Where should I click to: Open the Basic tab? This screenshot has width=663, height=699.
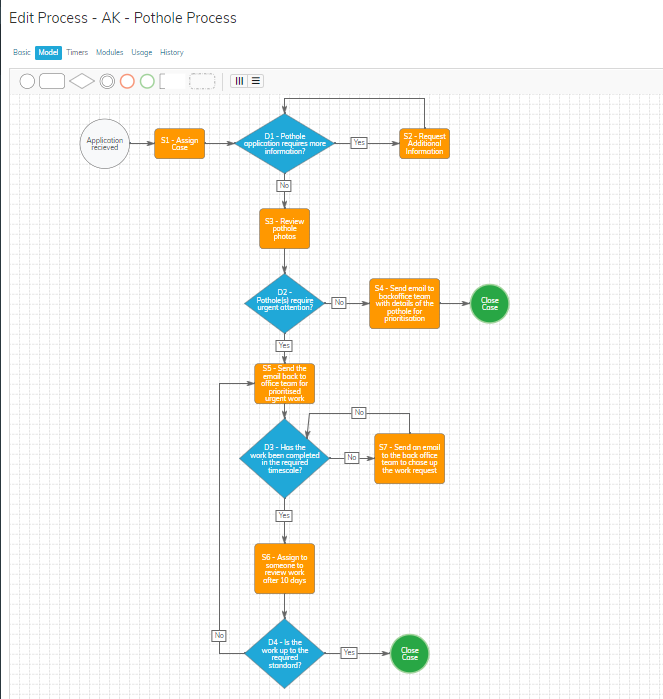(x=21, y=52)
